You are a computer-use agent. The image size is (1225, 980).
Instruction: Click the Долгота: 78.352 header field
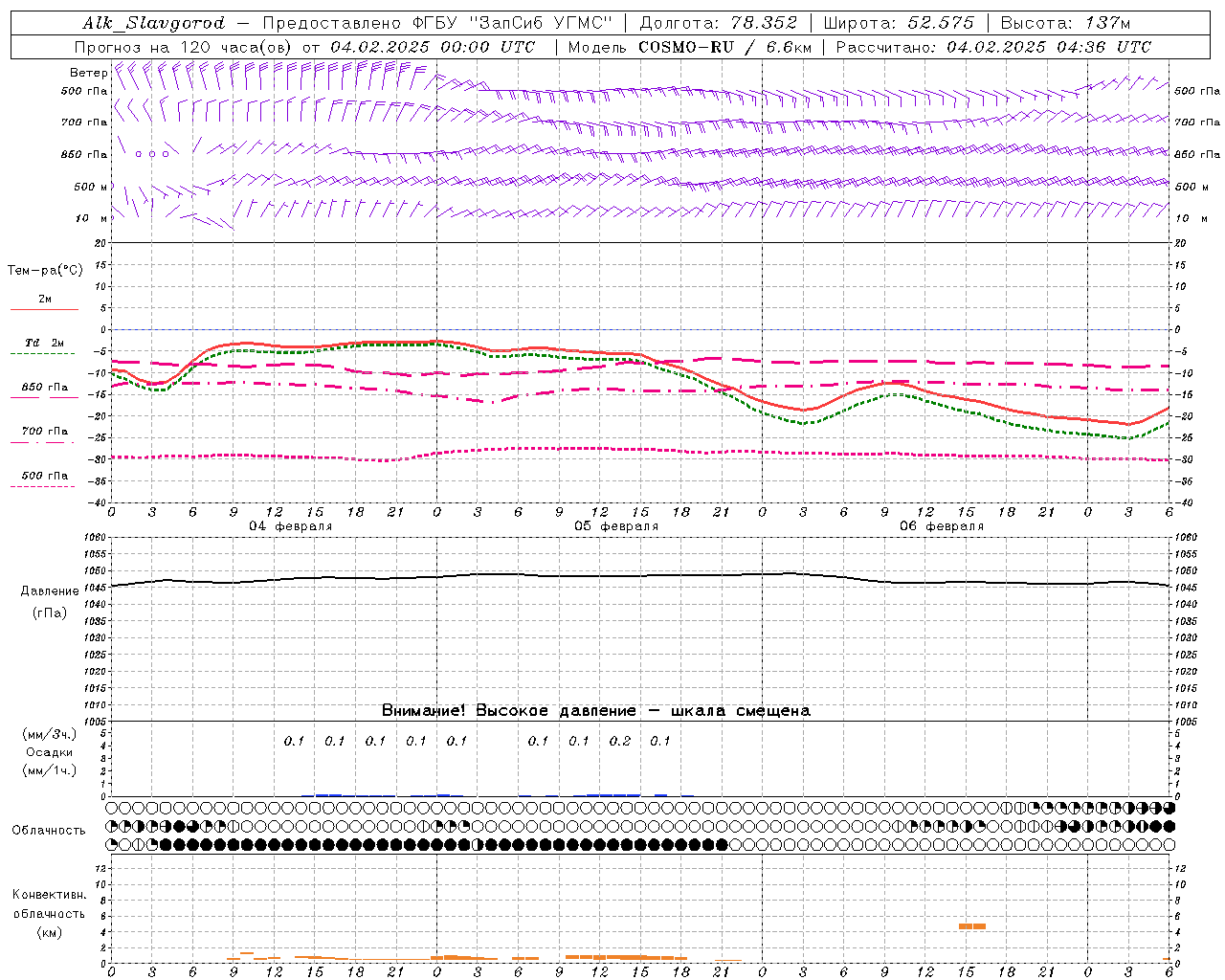tap(718, 23)
